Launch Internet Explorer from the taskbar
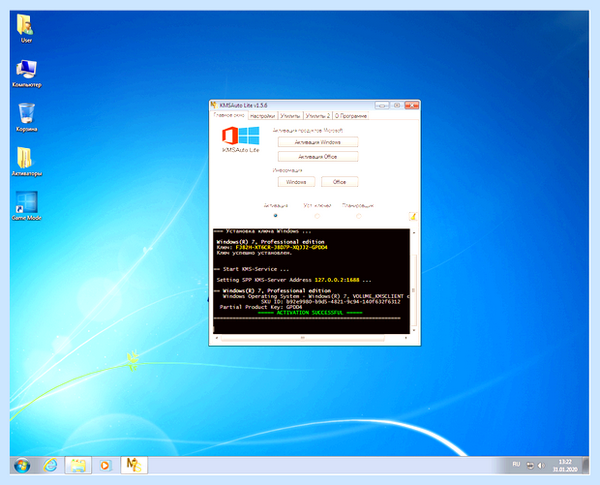This screenshot has width=600, height=485. (50, 465)
